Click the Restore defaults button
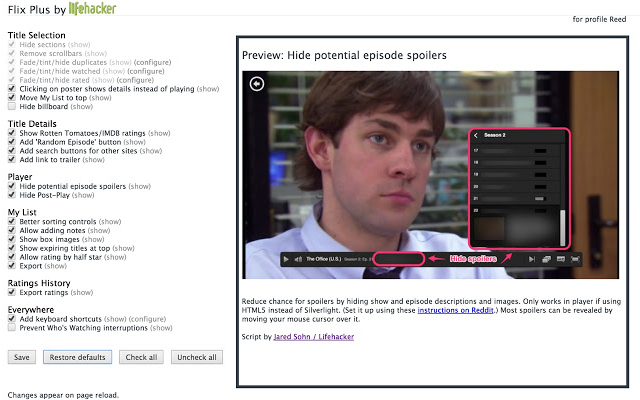640x400 pixels. point(78,357)
